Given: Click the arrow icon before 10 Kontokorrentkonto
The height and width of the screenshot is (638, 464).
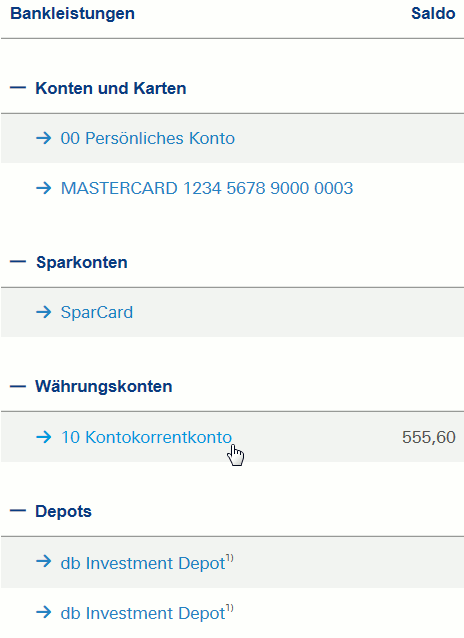Looking at the screenshot, I should (x=44, y=437).
